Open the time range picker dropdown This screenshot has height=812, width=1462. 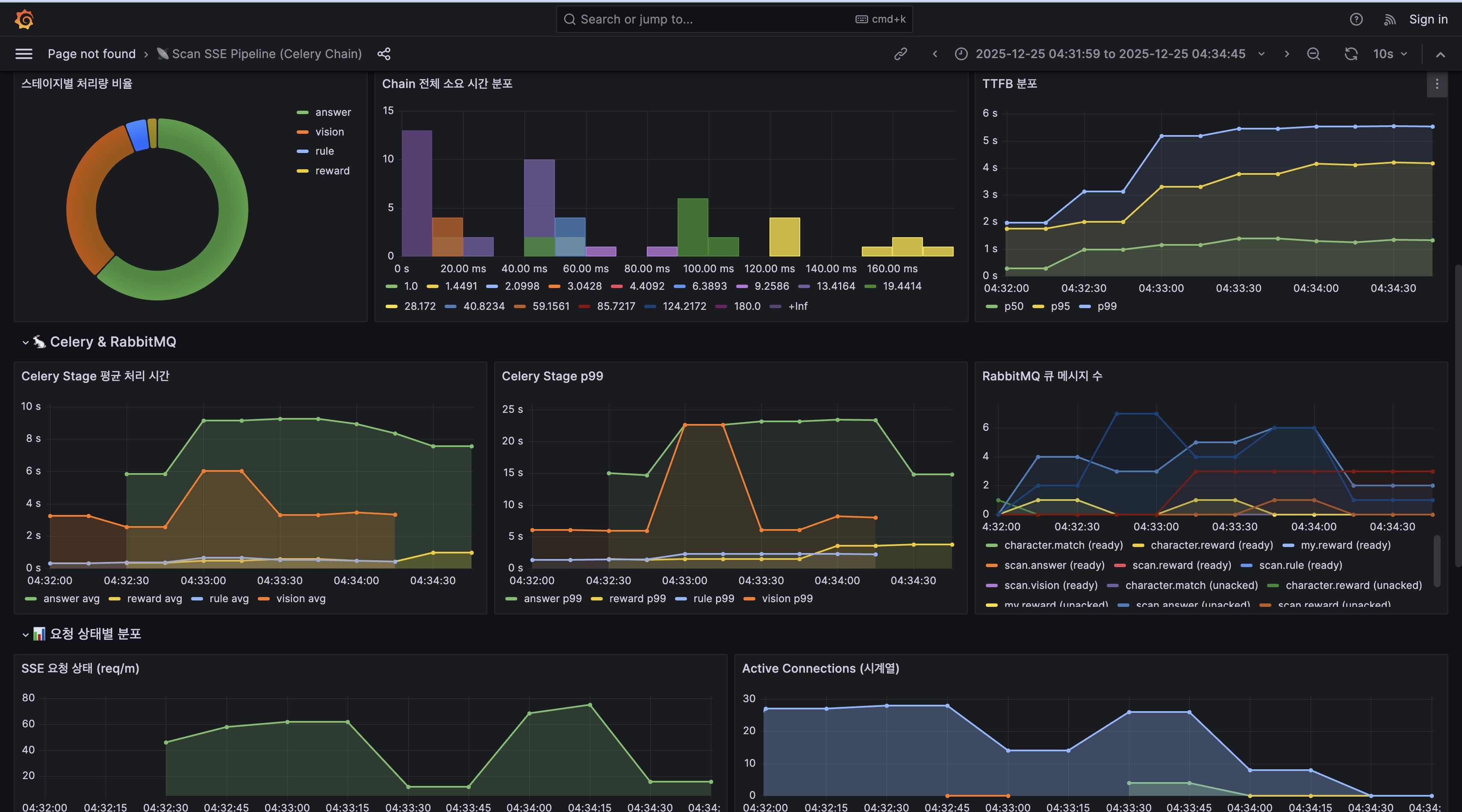pos(1110,54)
